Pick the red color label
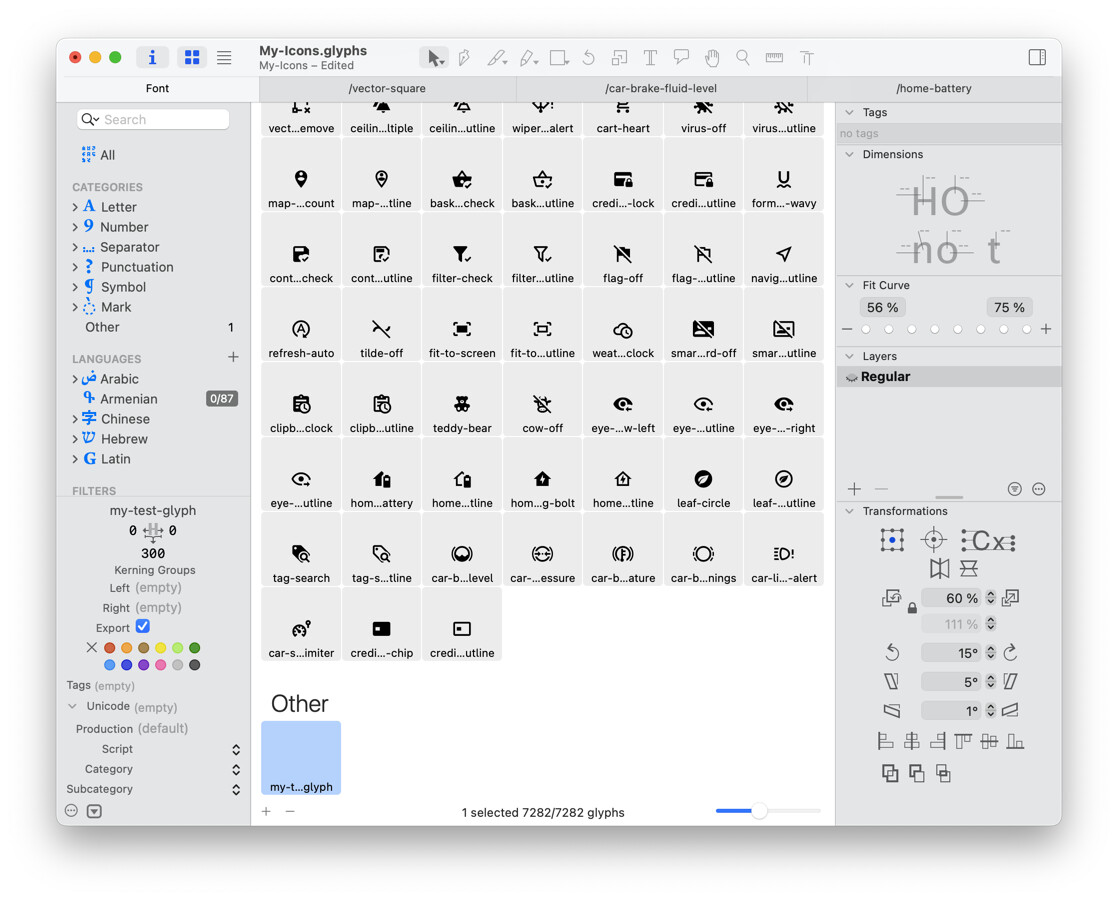1118x900 pixels. click(110, 648)
